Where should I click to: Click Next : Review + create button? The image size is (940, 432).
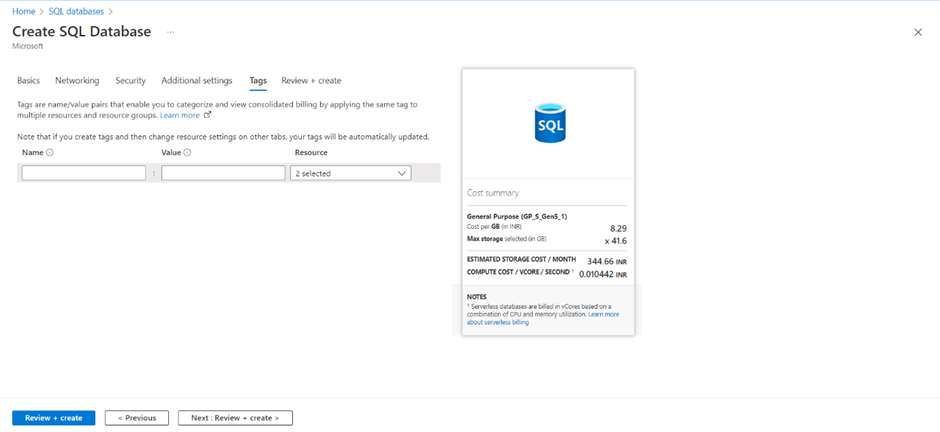[235, 418]
